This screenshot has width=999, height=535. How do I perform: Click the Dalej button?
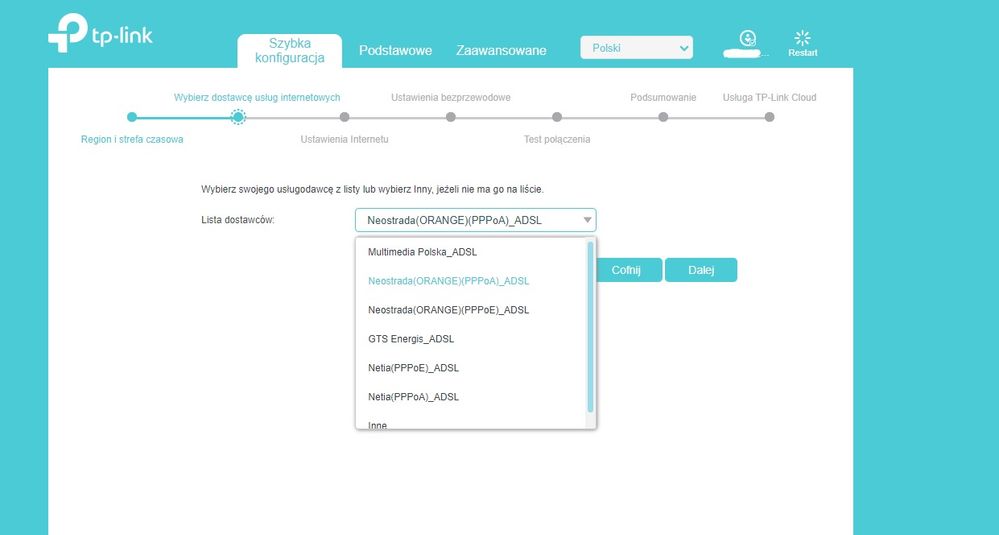701,270
